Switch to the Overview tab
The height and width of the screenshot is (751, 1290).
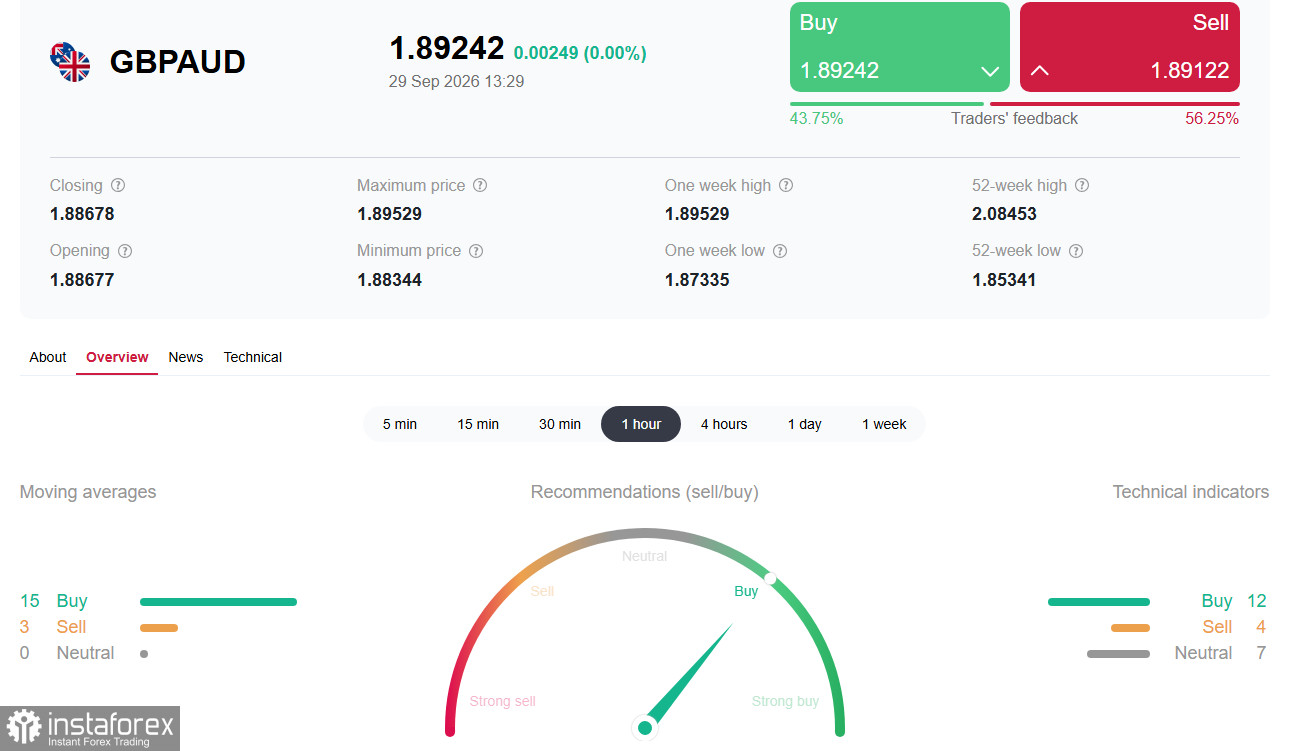(117, 357)
